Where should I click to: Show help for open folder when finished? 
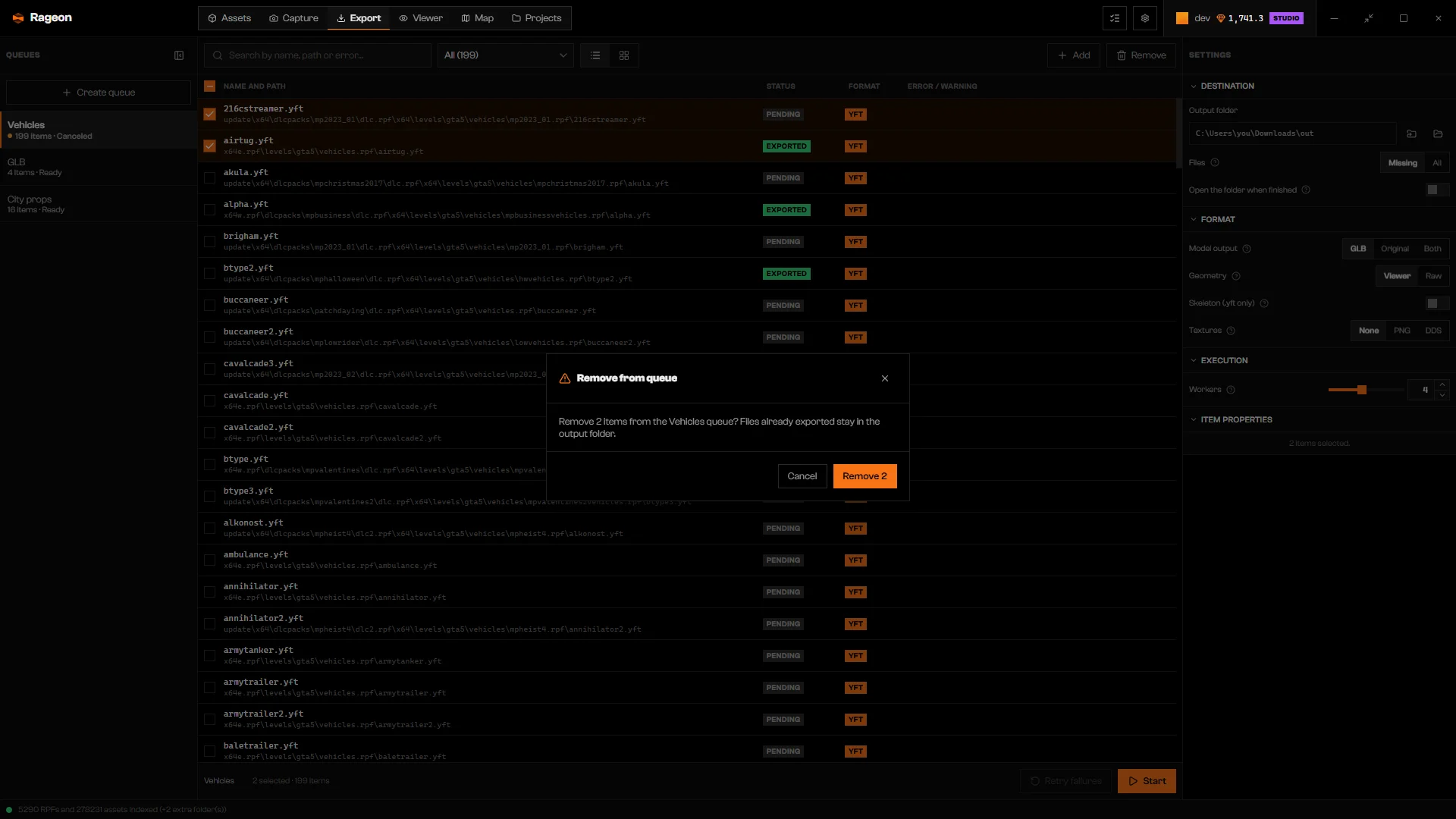(x=1306, y=190)
